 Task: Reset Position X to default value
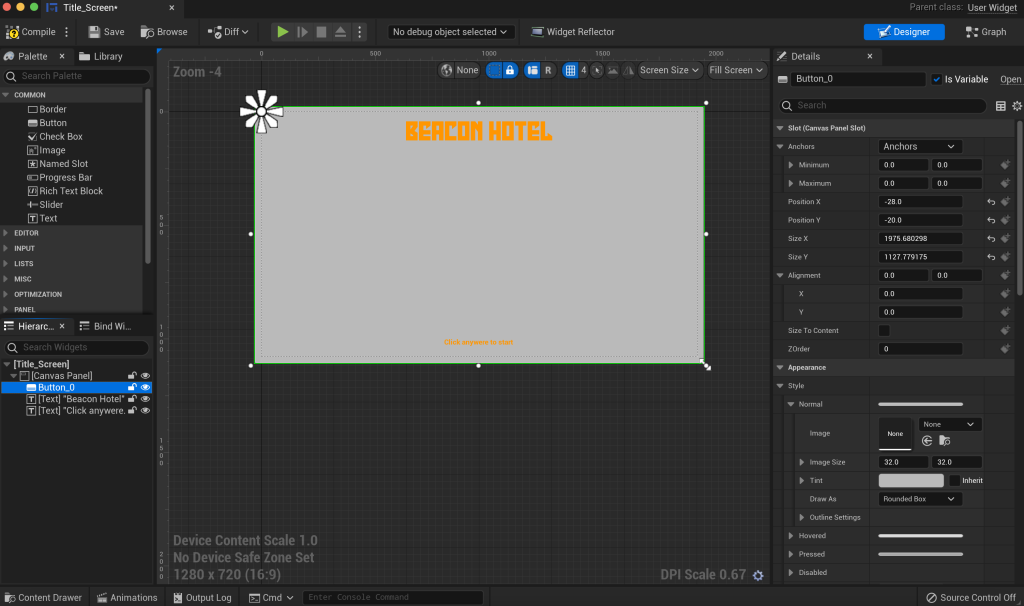pos(991,202)
